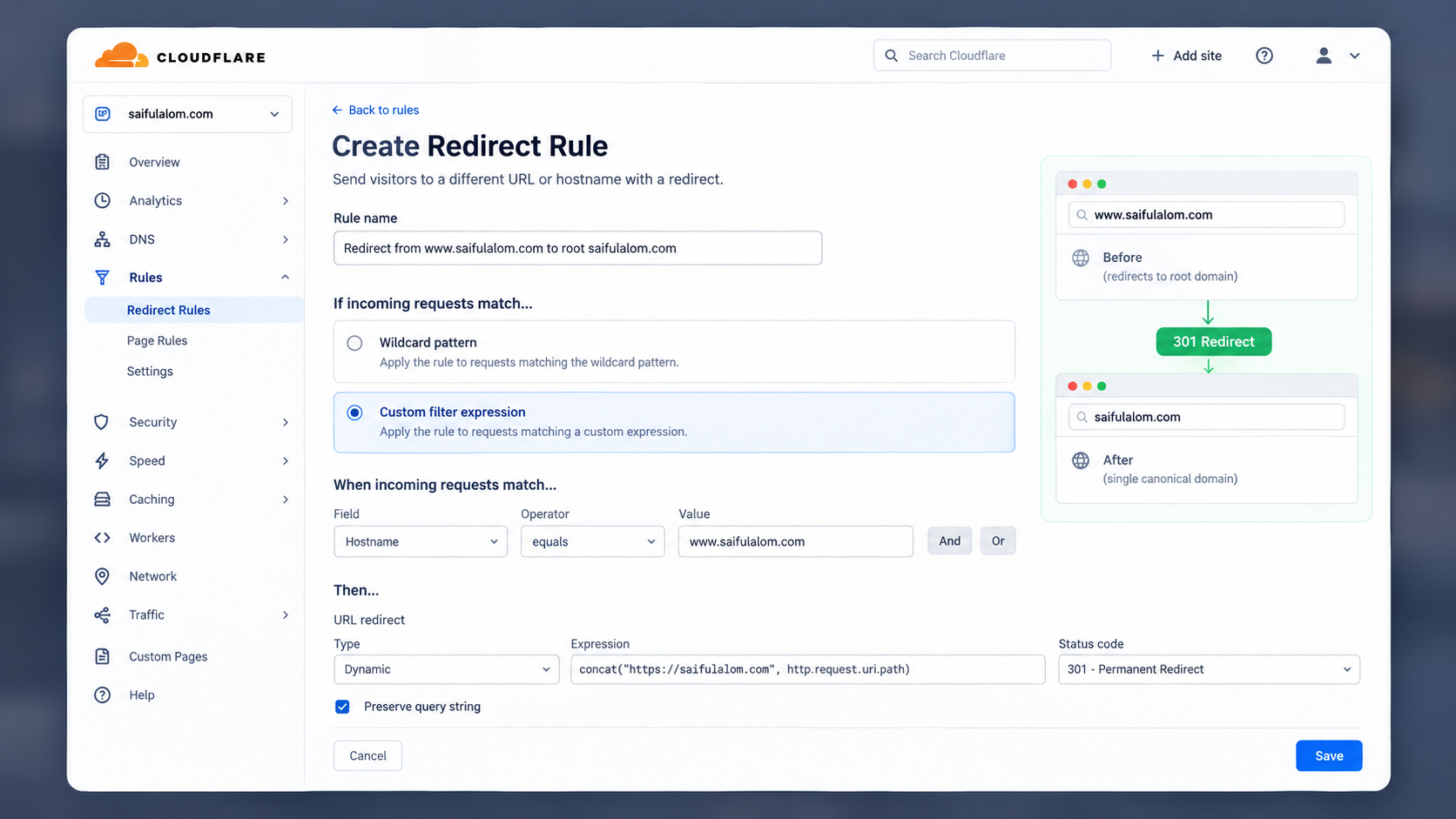This screenshot has height=819, width=1456.
Task: Click the Network location pin icon
Action: (x=102, y=576)
